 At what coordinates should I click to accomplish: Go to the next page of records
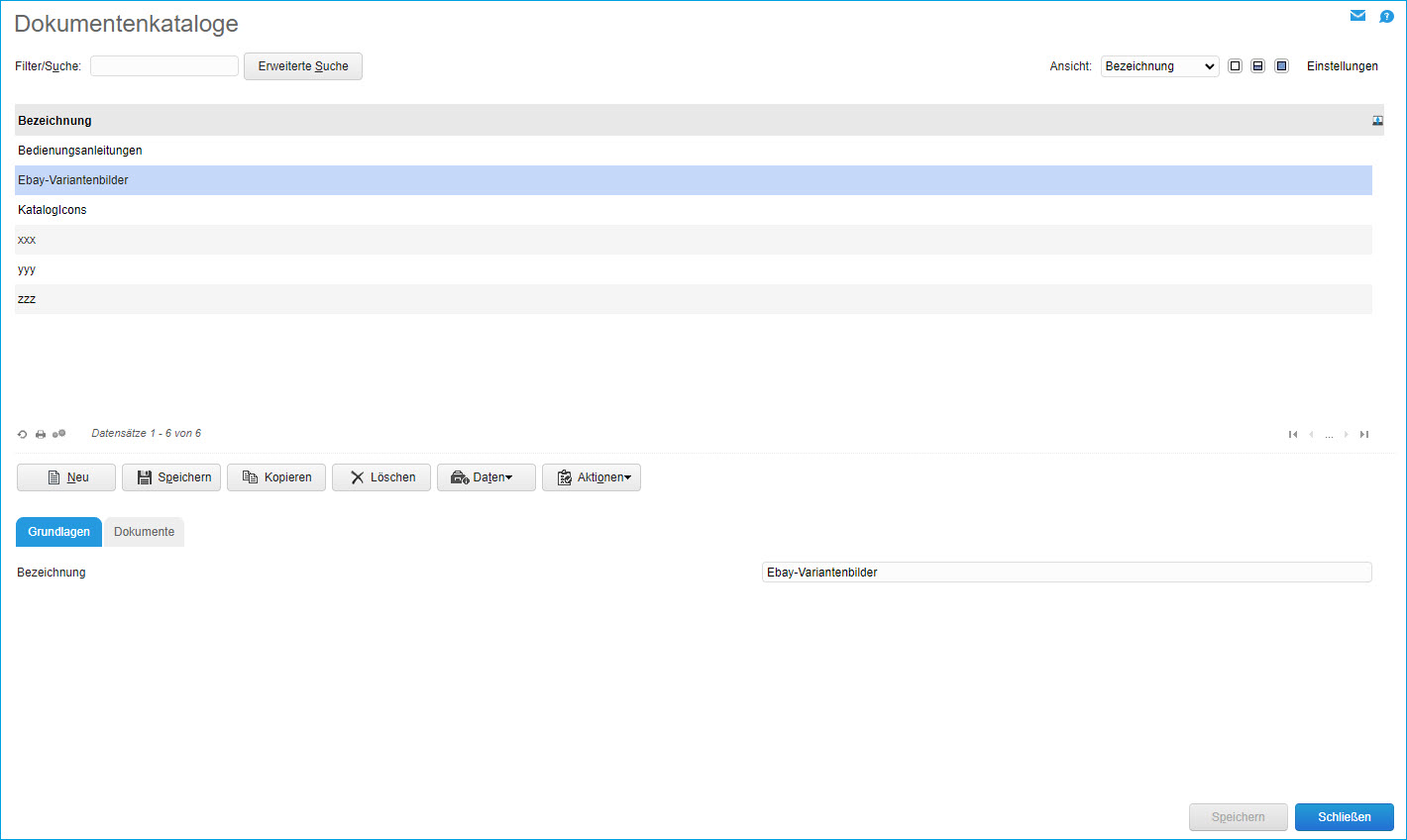[x=1347, y=434]
